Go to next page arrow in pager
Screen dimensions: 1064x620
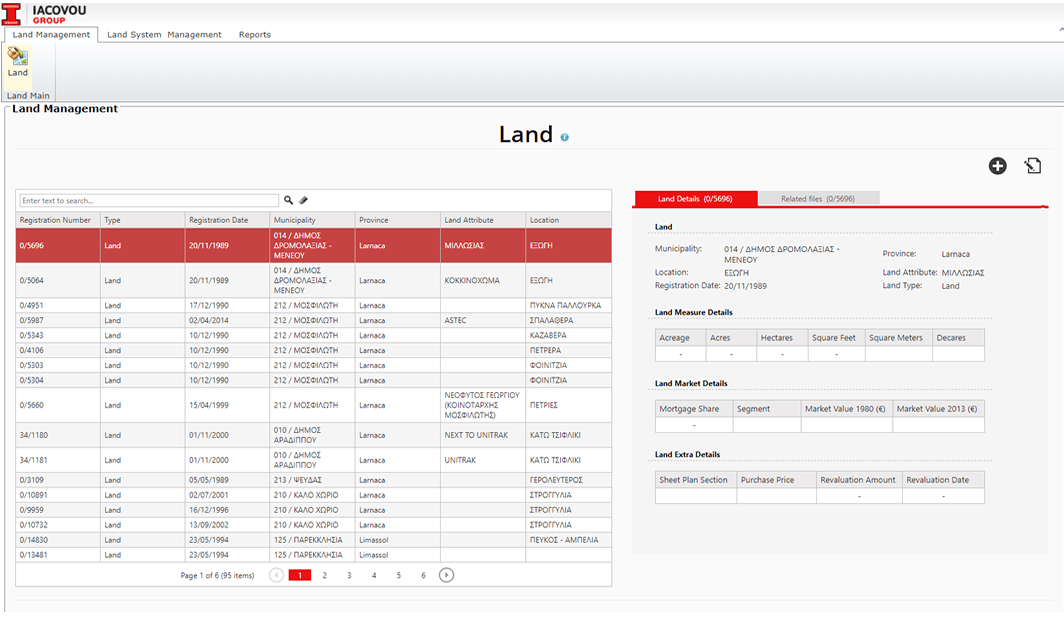coord(447,575)
